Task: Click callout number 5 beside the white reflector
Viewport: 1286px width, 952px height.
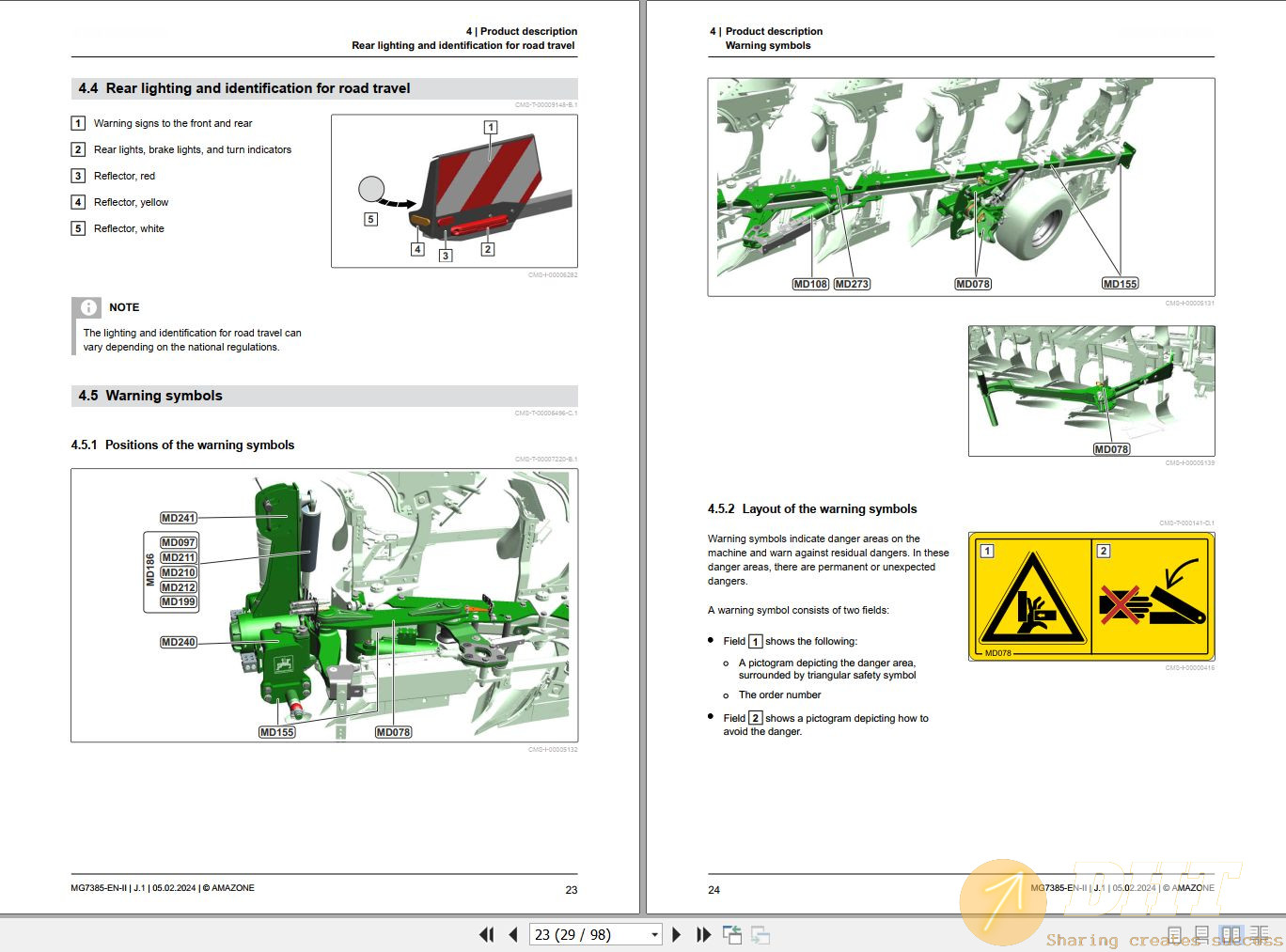Action: [x=370, y=219]
